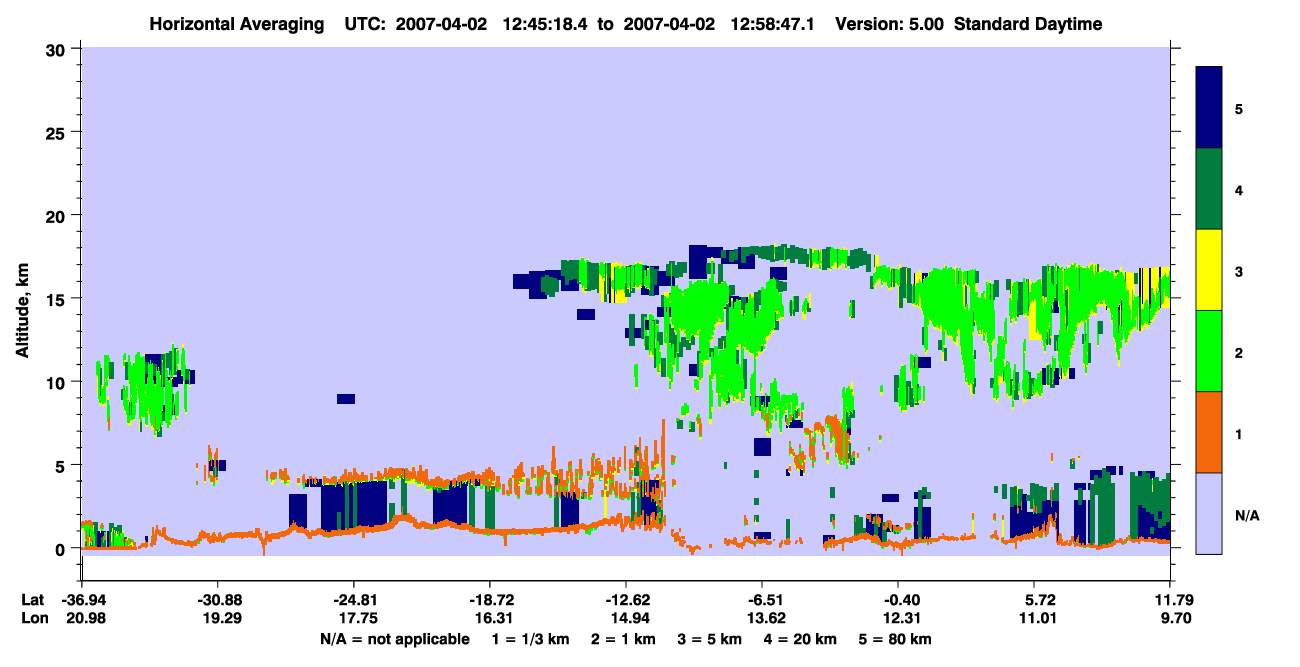Click the latitude value -36.94
This screenshot has height=667, width=1300.
[82, 600]
